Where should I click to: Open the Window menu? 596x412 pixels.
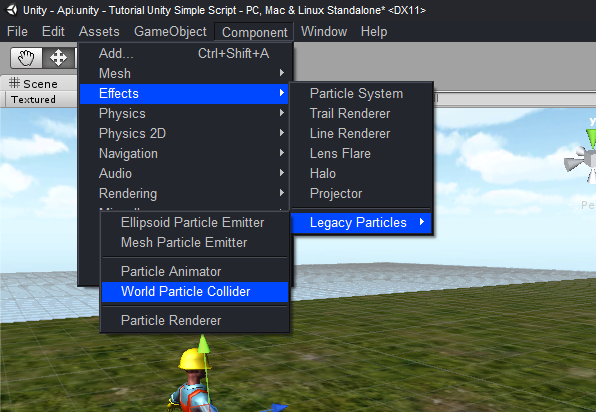[324, 32]
